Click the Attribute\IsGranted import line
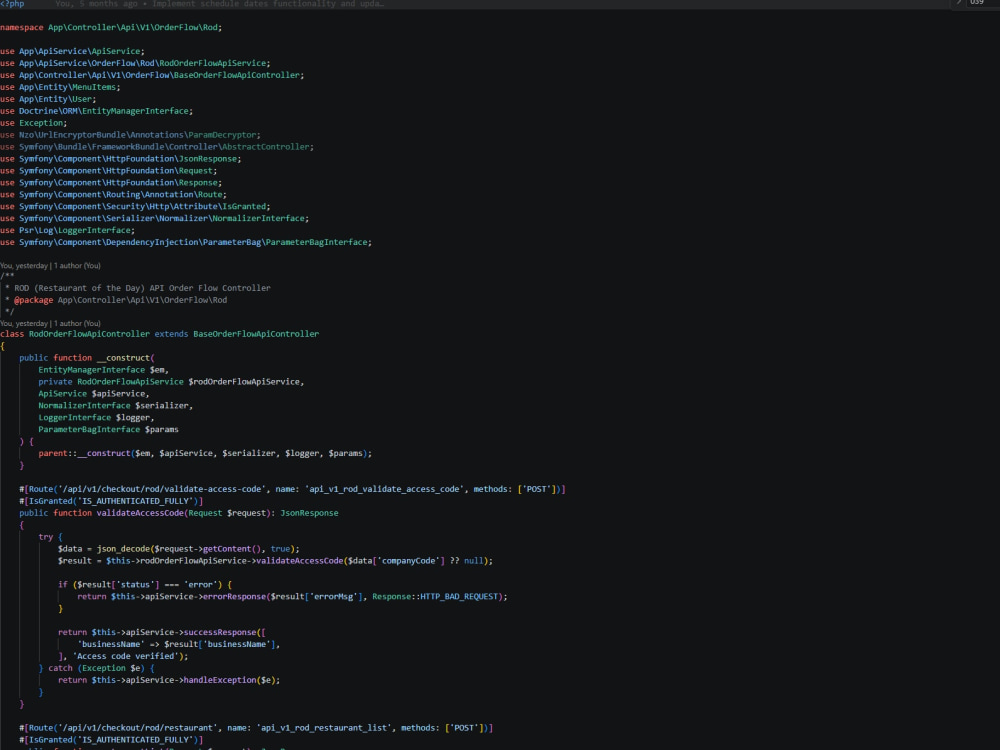Viewport: 1000px width, 750px height. (135, 207)
